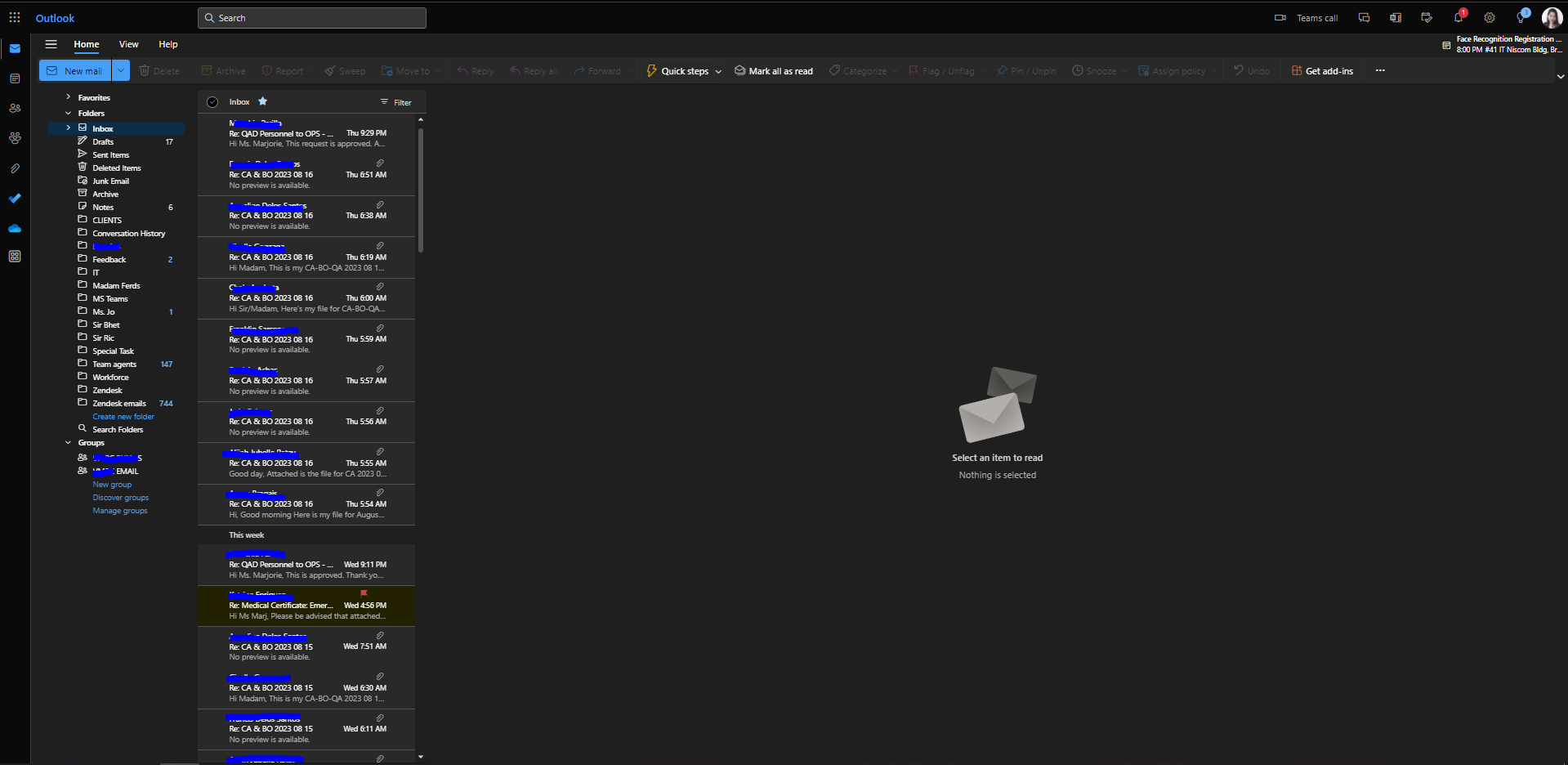The image size is (1568, 765).
Task: Click Report in the ribbon
Action: pos(283,71)
